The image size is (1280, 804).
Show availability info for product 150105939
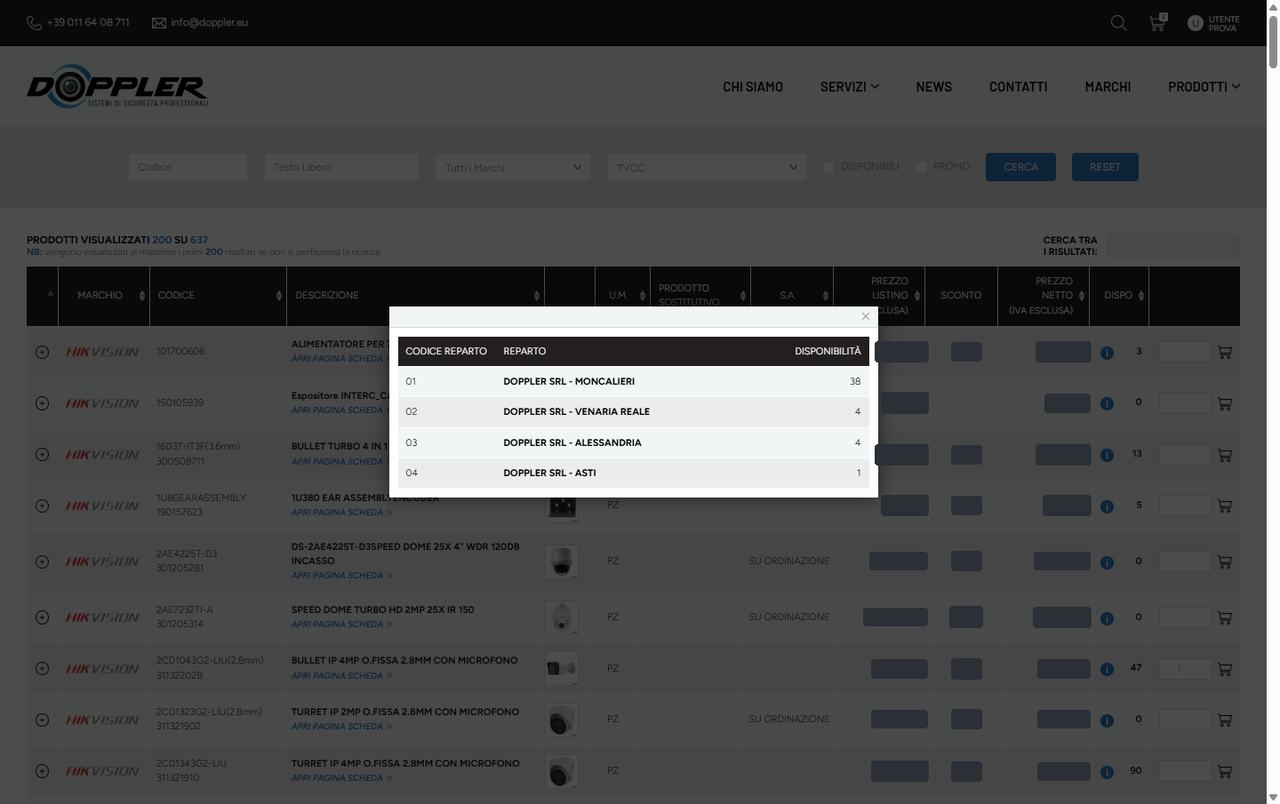click(x=1107, y=404)
